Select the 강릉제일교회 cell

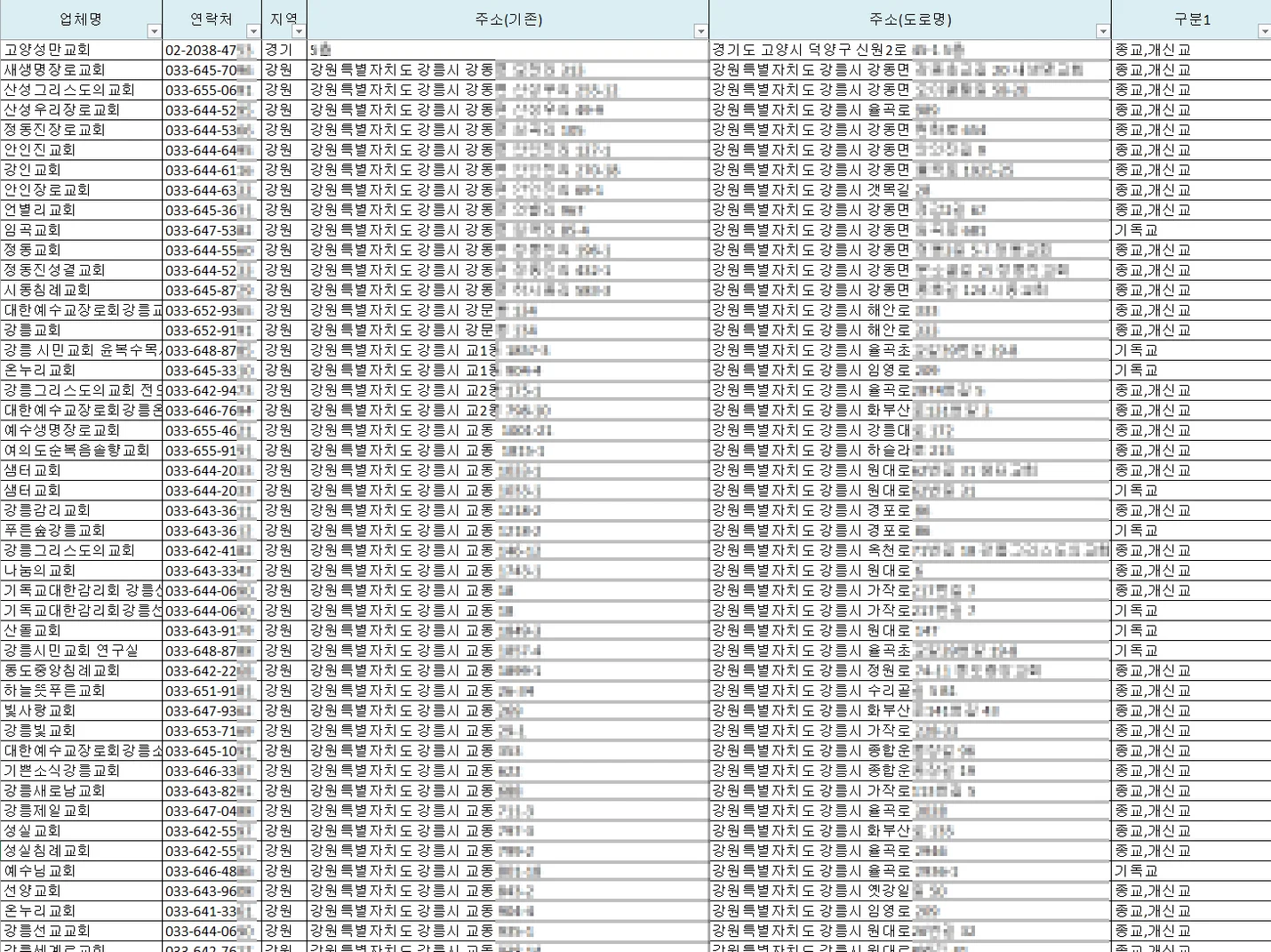[81, 810]
